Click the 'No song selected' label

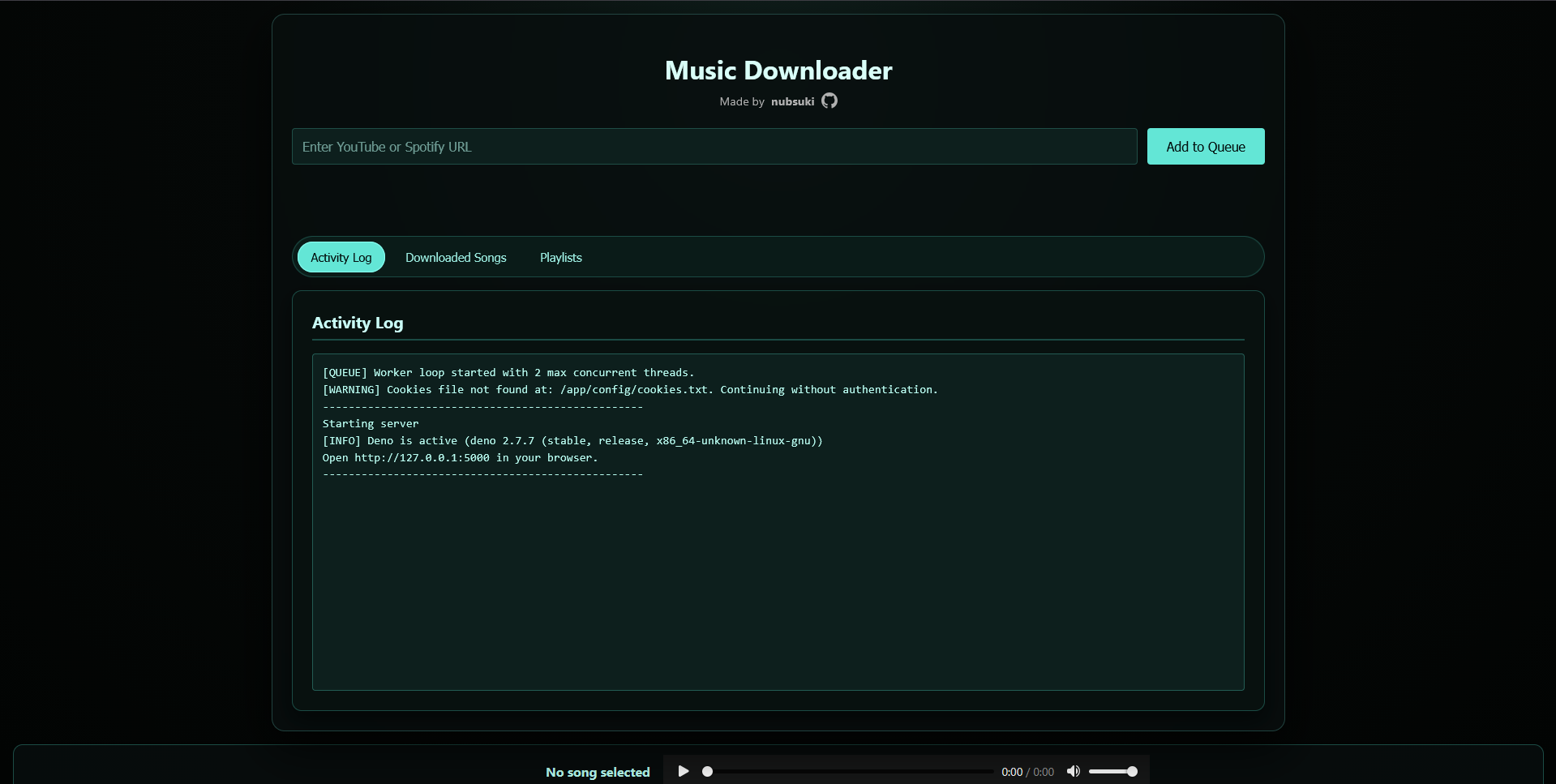tap(598, 772)
